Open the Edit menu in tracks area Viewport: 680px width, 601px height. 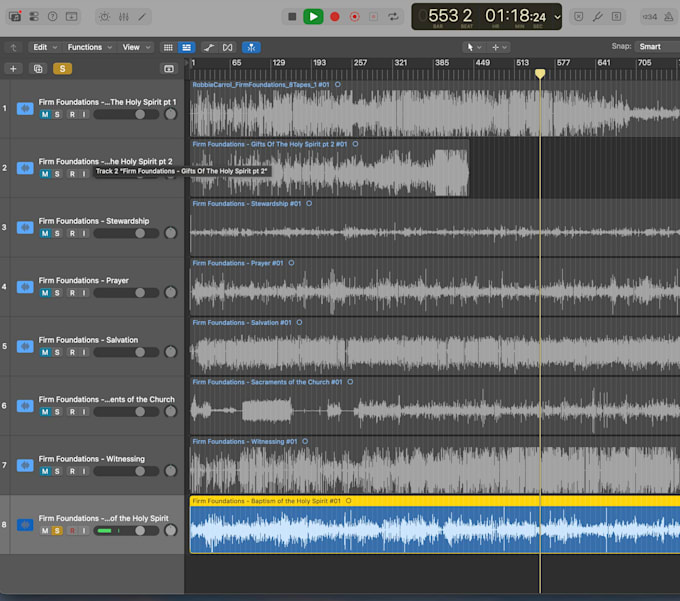point(45,47)
